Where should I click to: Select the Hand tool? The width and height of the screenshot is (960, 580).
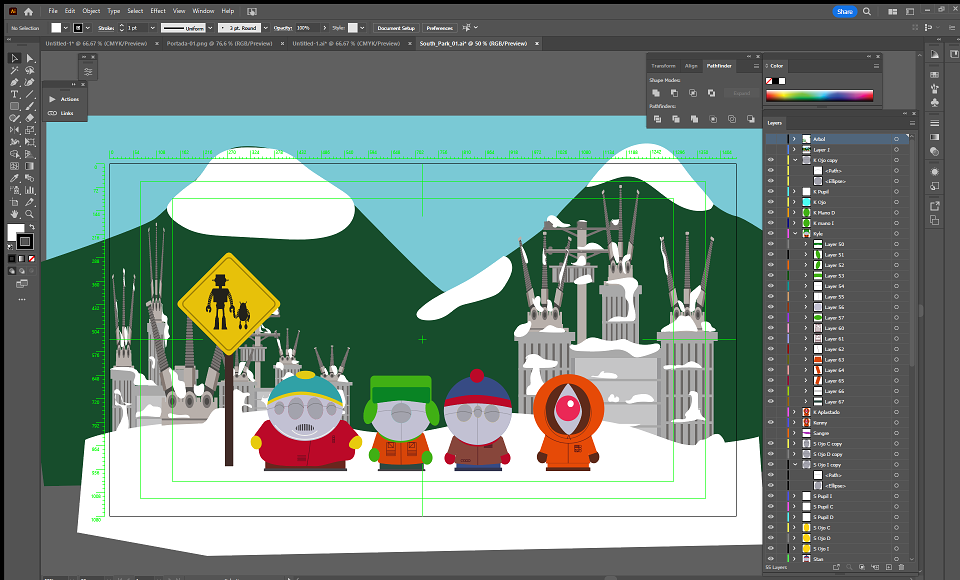pos(15,214)
